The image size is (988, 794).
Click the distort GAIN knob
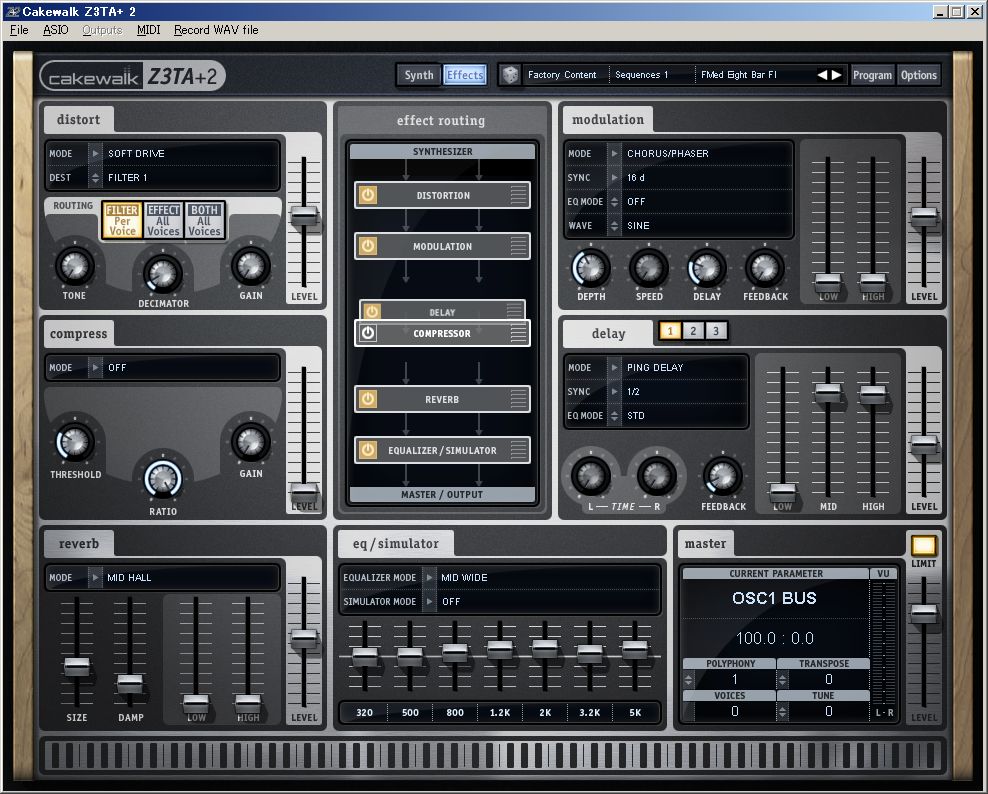pos(251,266)
